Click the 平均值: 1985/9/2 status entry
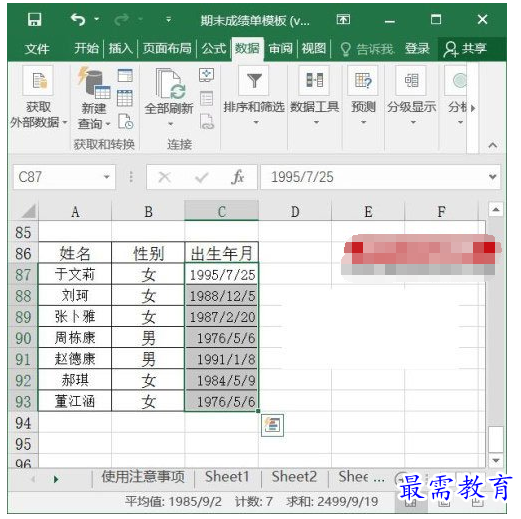This screenshot has width=521, height=519. pyautogui.click(x=173, y=502)
